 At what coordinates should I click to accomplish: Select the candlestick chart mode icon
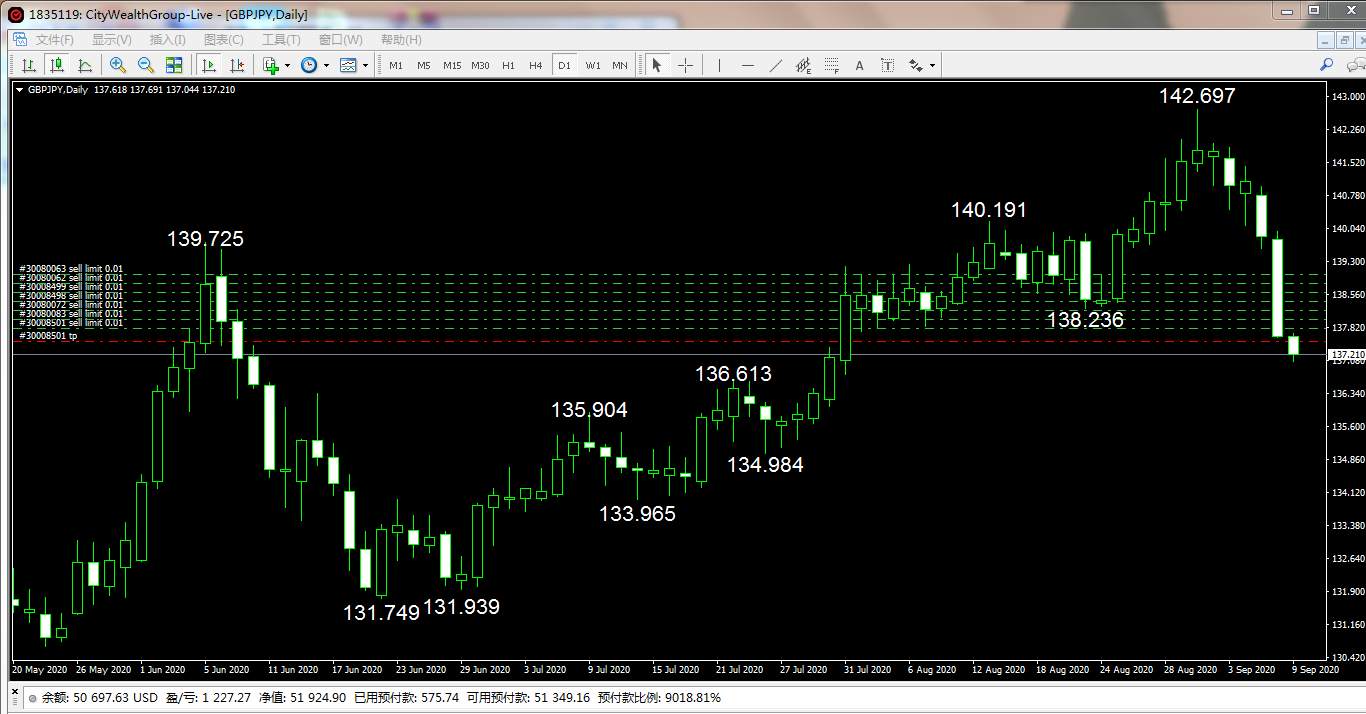(x=57, y=65)
